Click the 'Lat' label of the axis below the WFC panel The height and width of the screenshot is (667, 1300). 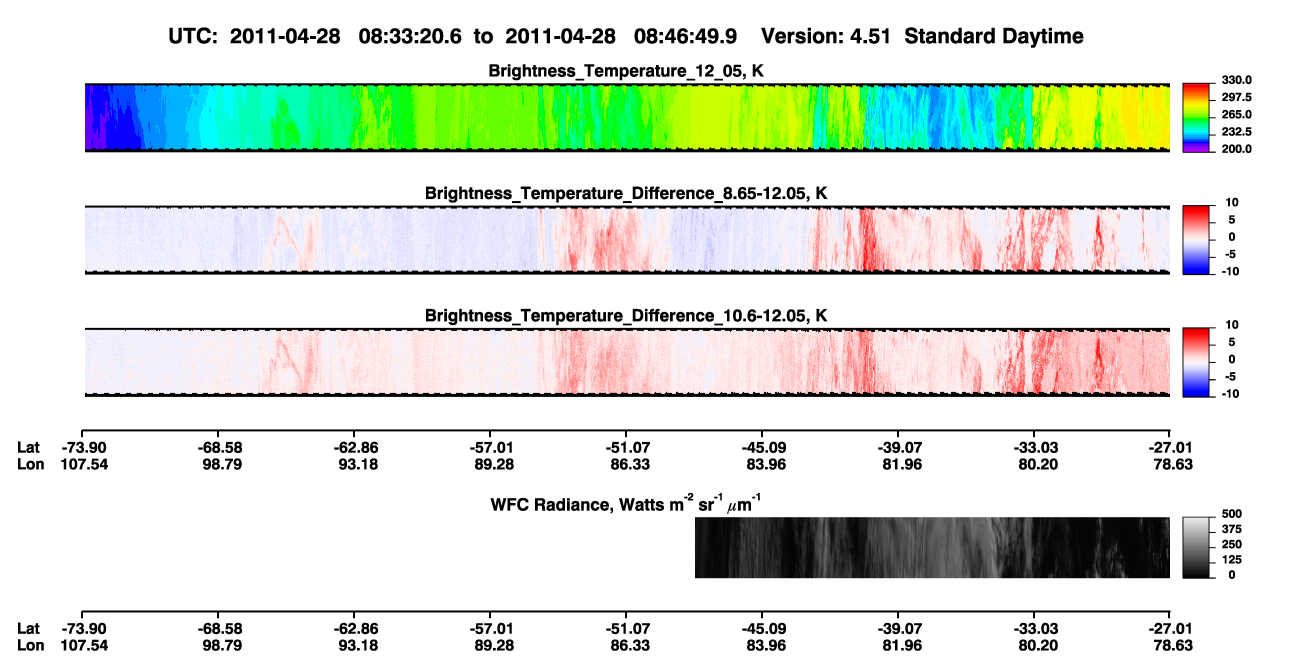pyautogui.click(x=29, y=629)
